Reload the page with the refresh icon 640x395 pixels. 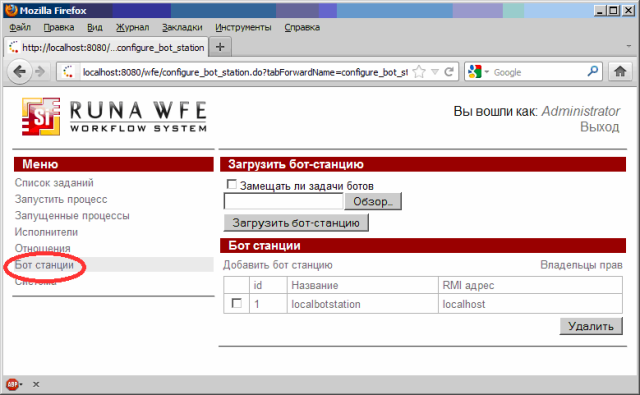(x=449, y=72)
